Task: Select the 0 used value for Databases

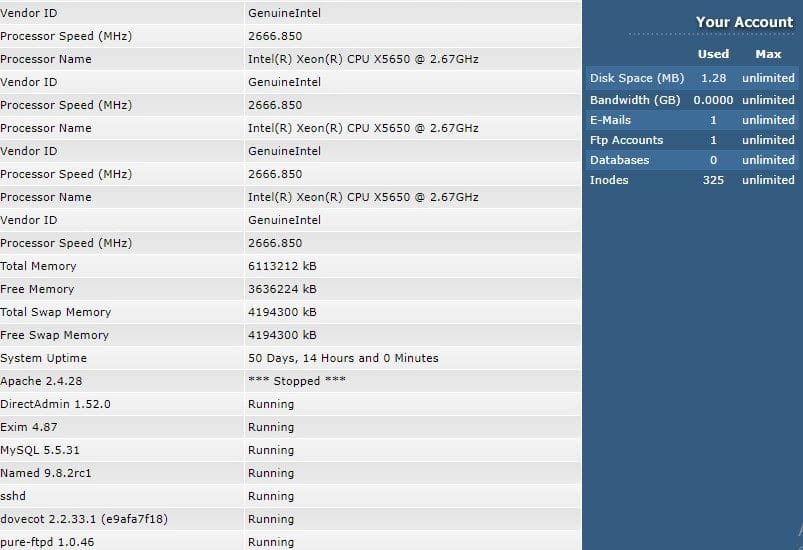Action: click(713, 160)
